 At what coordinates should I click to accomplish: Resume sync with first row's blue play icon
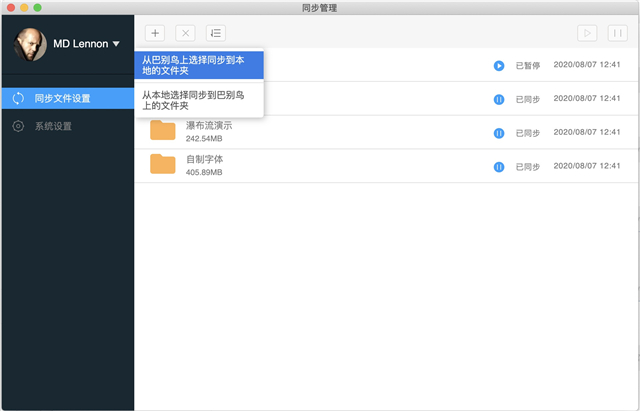tap(498, 66)
